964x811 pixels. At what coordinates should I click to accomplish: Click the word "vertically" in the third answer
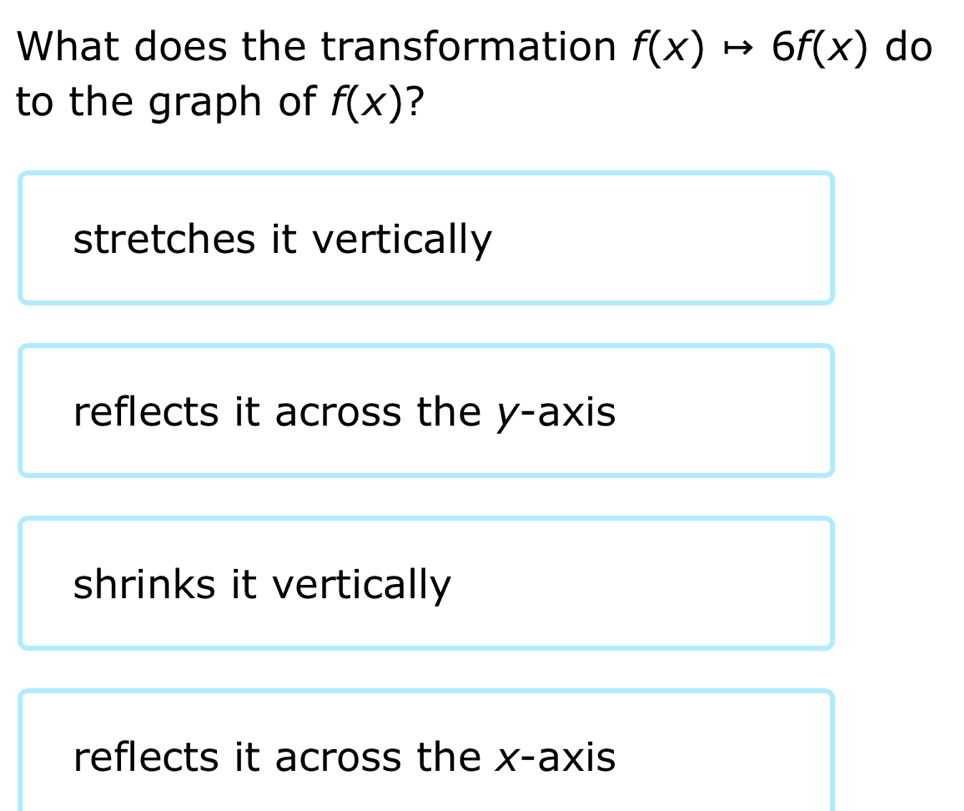362,584
